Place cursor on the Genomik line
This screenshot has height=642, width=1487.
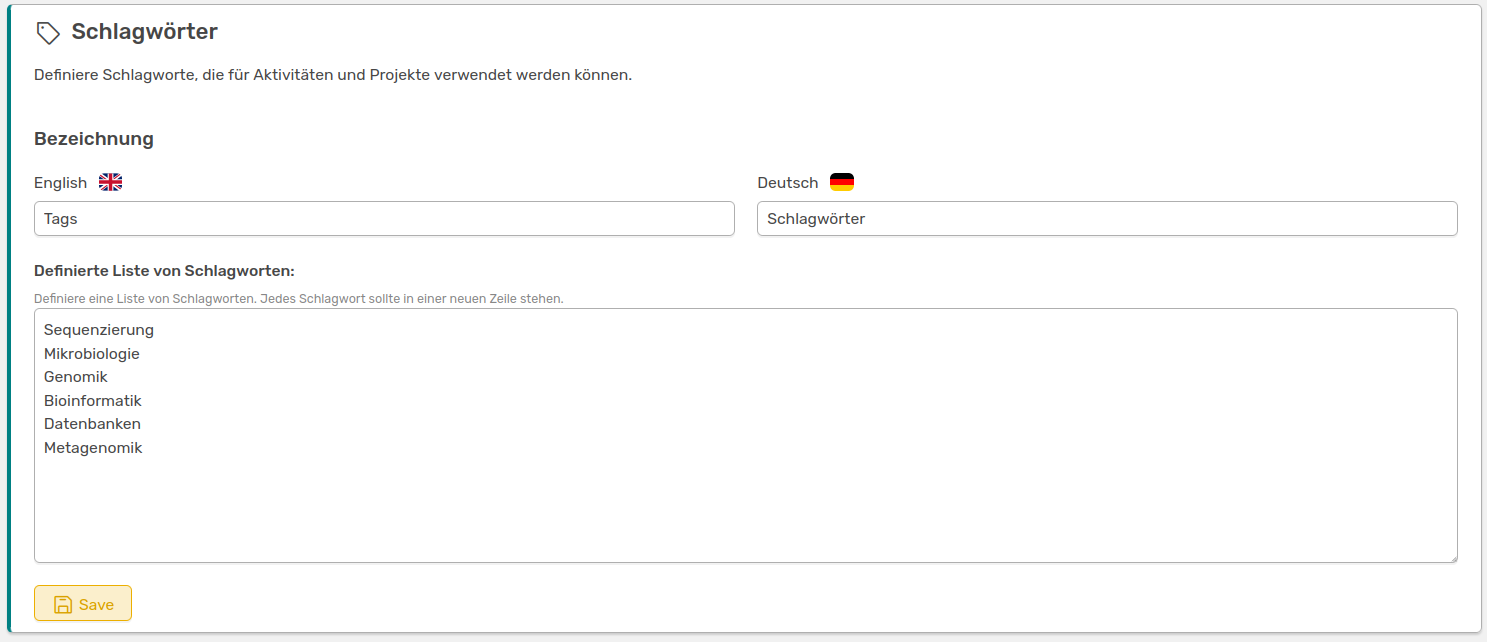(x=76, y=377)
